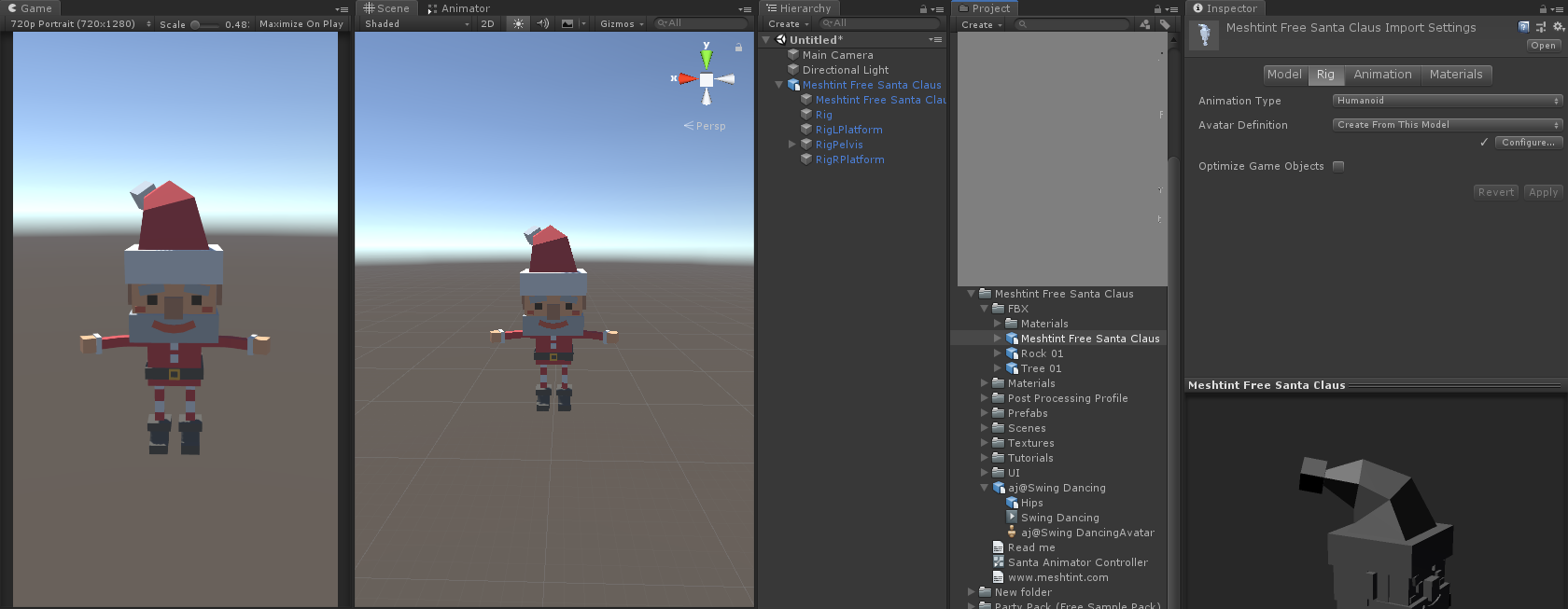This screenshot has width=1568, height=609.
Task: Select Swing Dancing animation clip
Action: [1059, 518]
